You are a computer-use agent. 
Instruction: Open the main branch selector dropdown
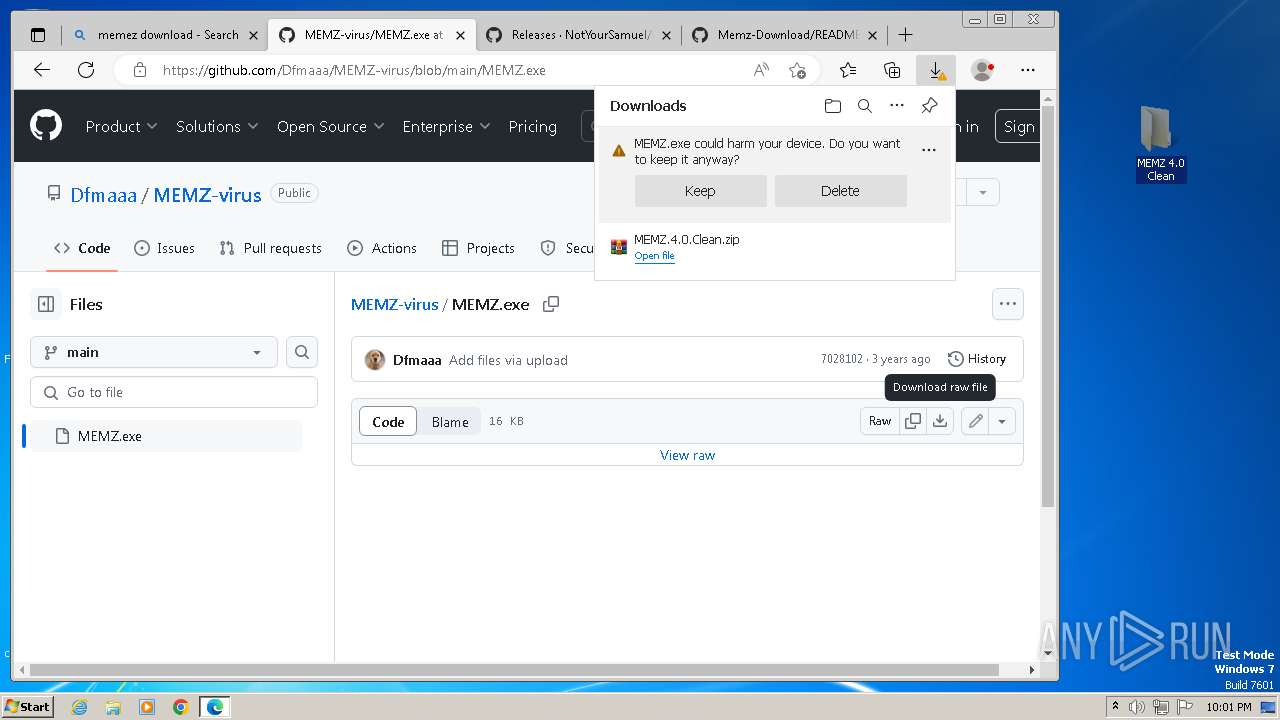point(154,352)
